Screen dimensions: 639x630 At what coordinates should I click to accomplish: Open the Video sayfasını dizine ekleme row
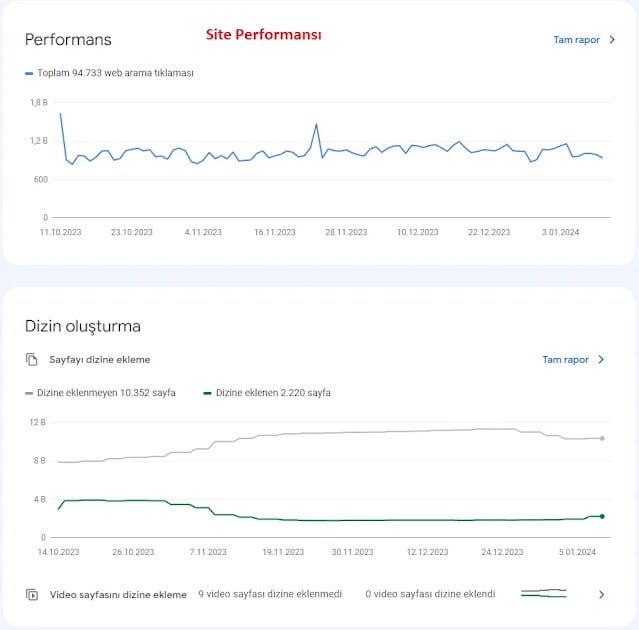pyautogui.click(x=118, y=594)
